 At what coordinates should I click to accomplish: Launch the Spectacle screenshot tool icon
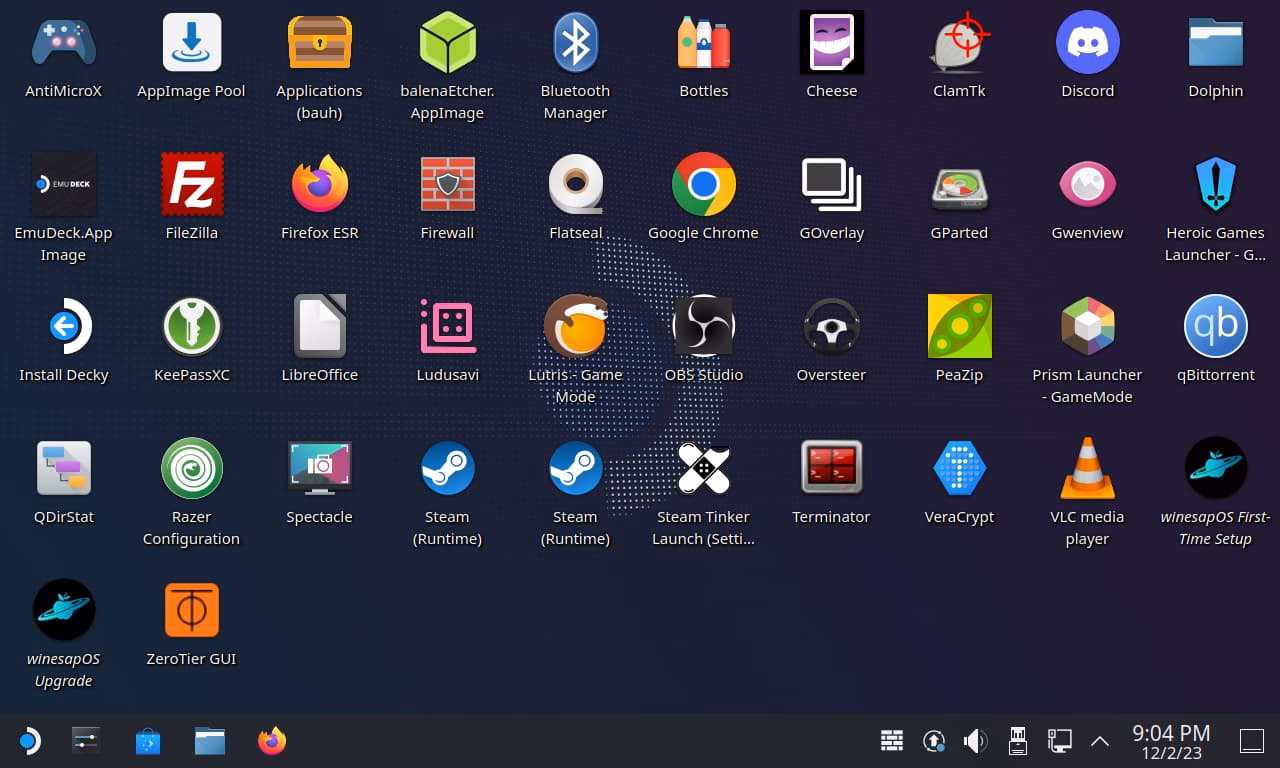click(x=319, y=468)
